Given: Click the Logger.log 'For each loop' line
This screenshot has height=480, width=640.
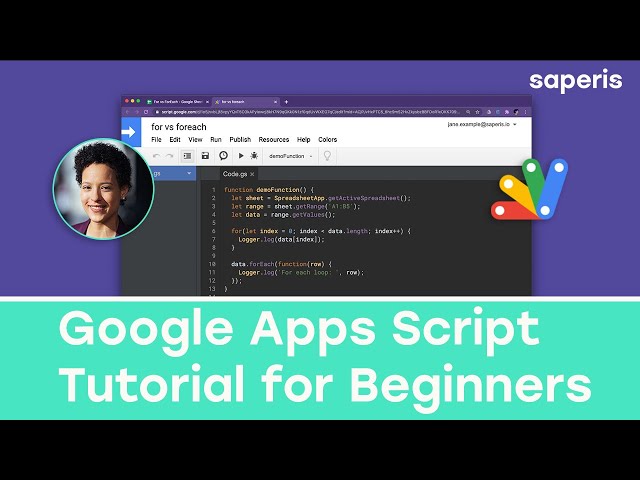Looking at the screenshot, I should (x=301, y=272).
